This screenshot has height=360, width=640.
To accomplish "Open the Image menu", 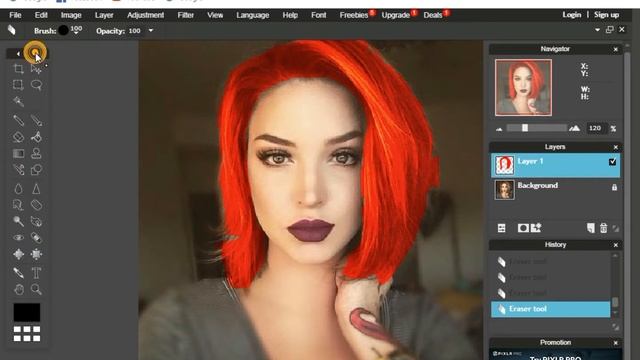I will (71, 15).
